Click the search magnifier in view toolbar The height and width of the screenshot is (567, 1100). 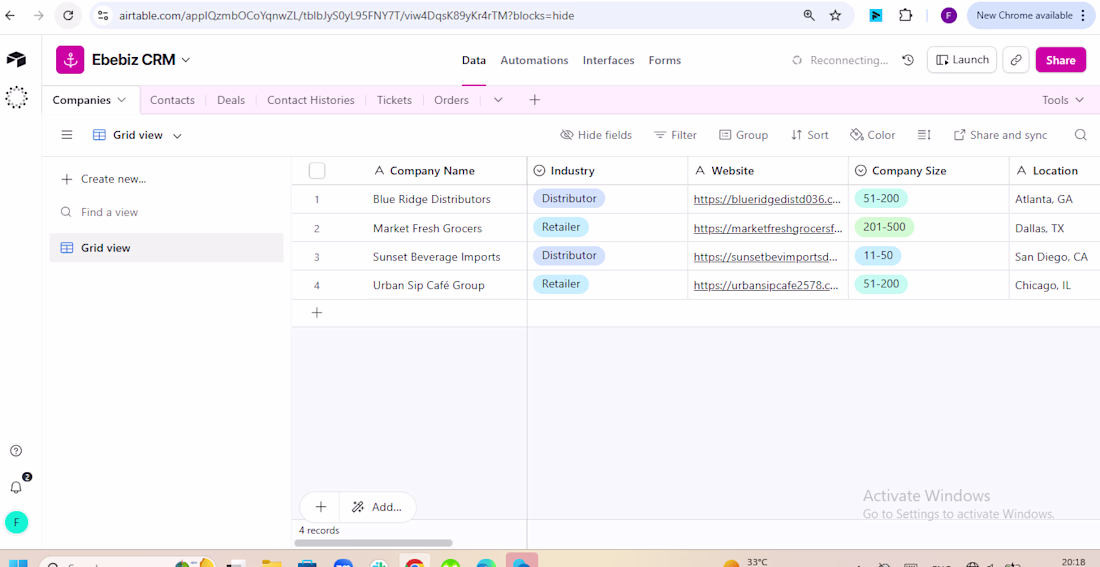point(1080,135)
